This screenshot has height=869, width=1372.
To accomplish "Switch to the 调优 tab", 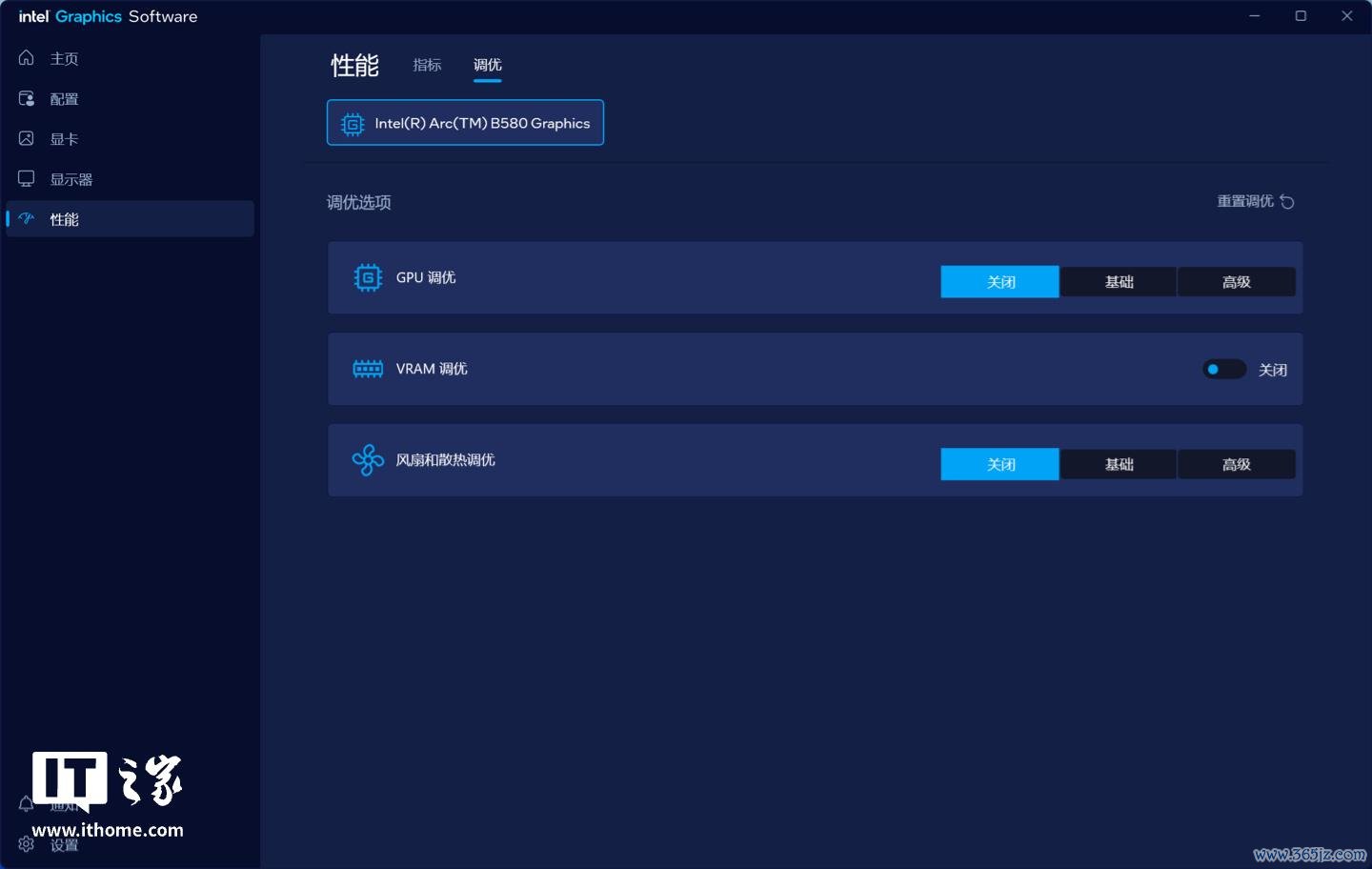I will (x=487, y=65).
